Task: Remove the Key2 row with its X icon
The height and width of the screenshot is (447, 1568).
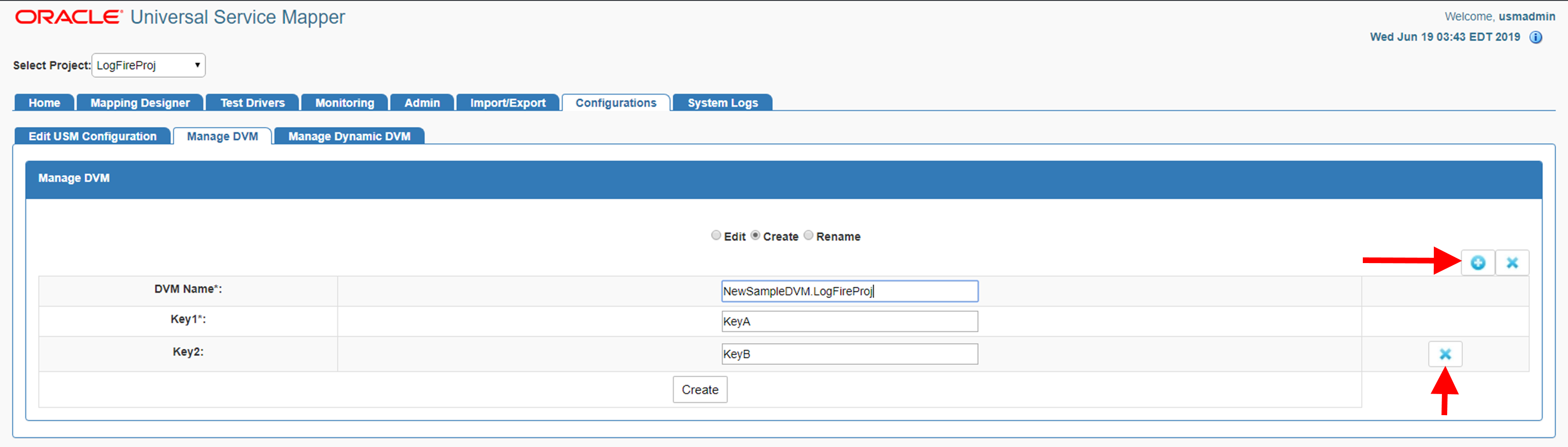Action: point(1445,354)
